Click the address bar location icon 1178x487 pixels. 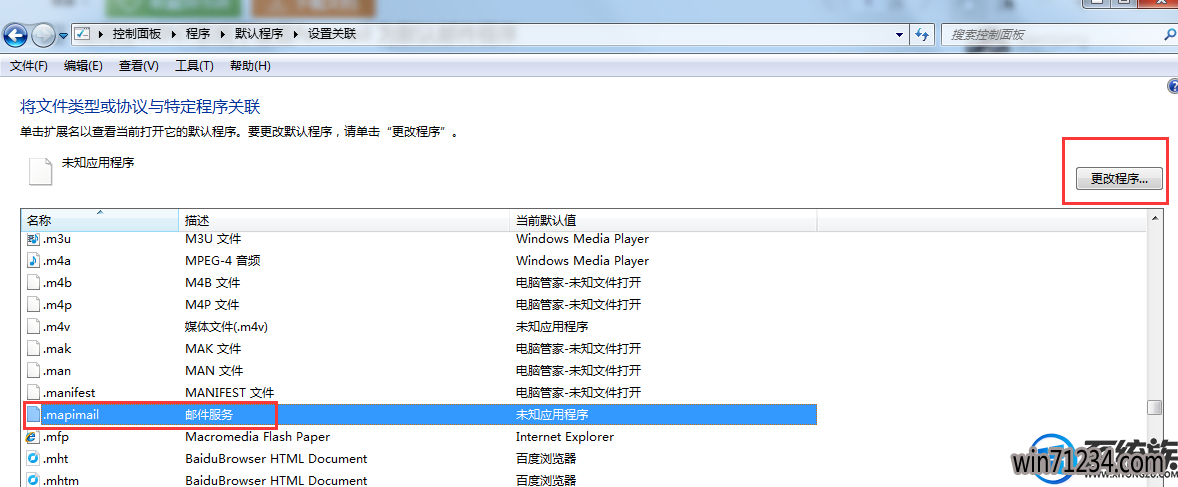[83, 34]
